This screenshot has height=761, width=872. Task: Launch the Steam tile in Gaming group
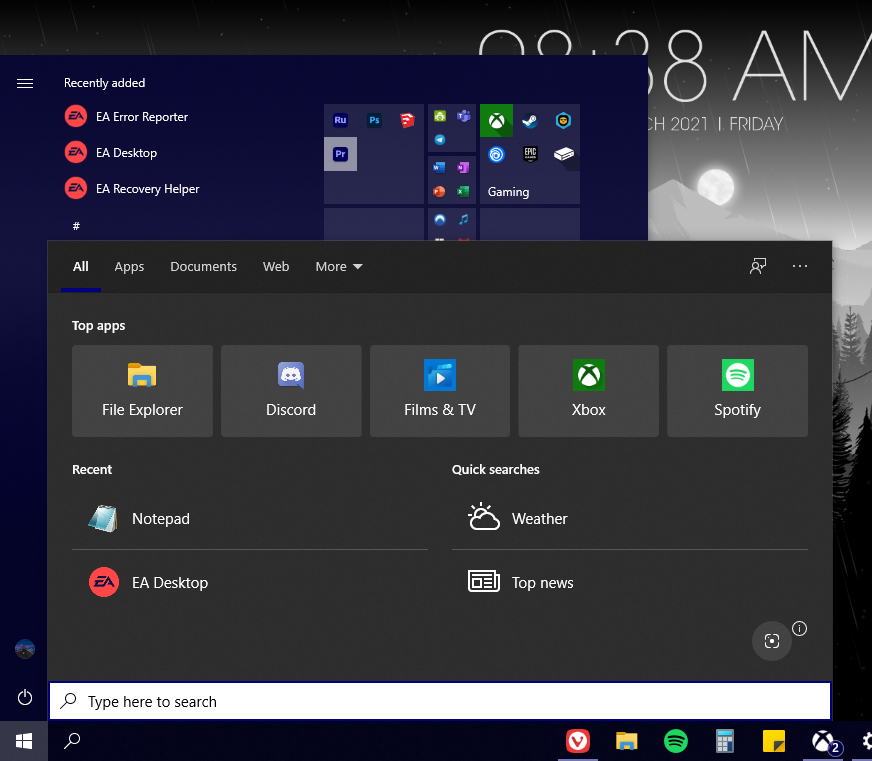tap(530, 120)
